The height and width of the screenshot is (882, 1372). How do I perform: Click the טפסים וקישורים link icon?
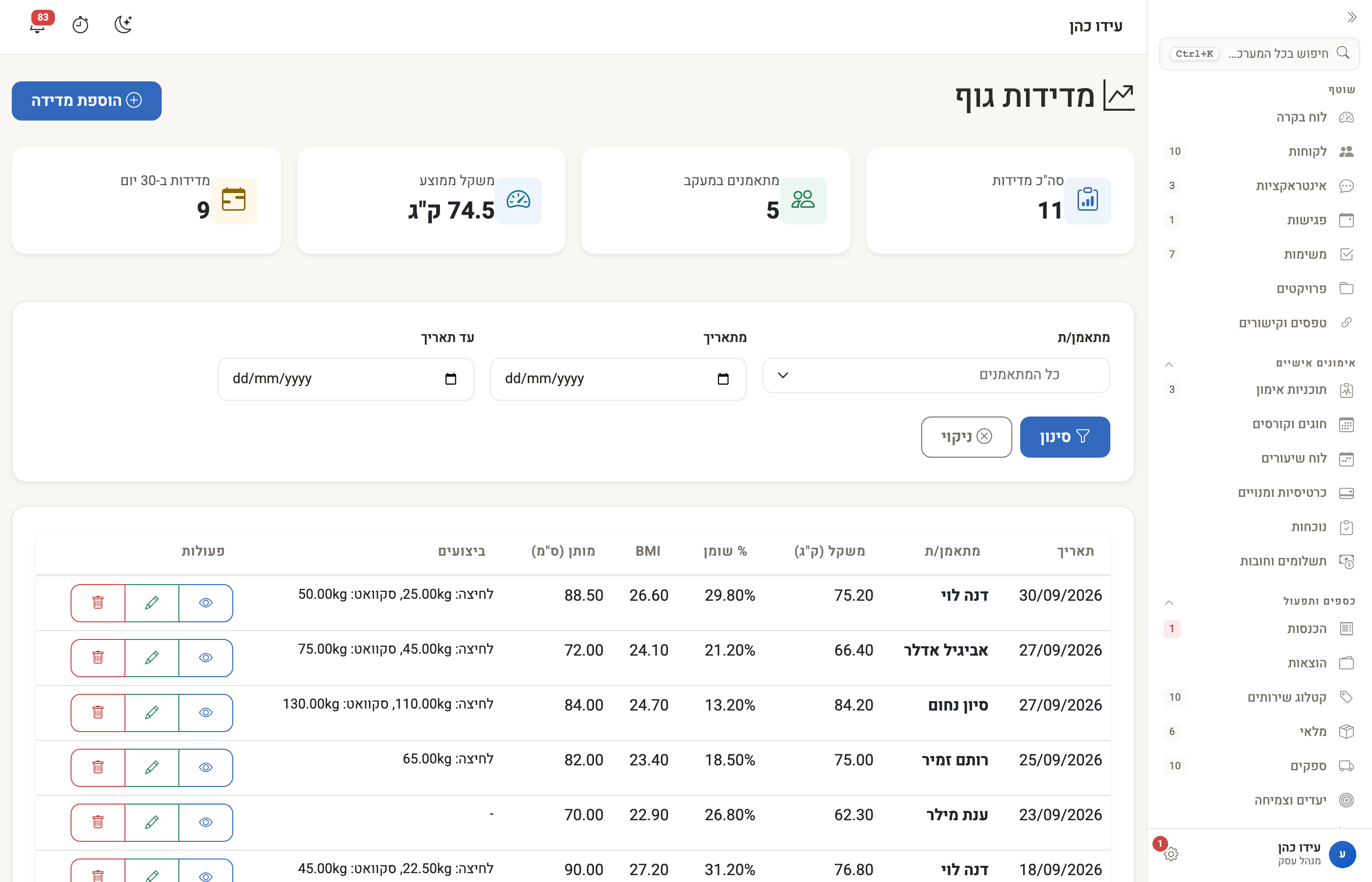pos(1346,322)
